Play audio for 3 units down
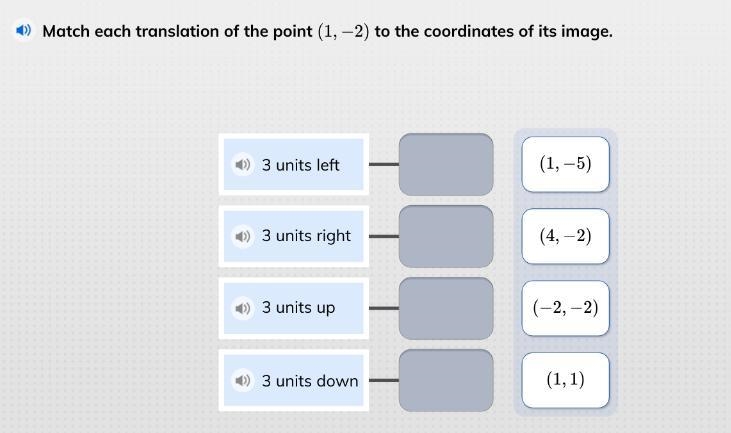The image size is (731, 433). 242,380
